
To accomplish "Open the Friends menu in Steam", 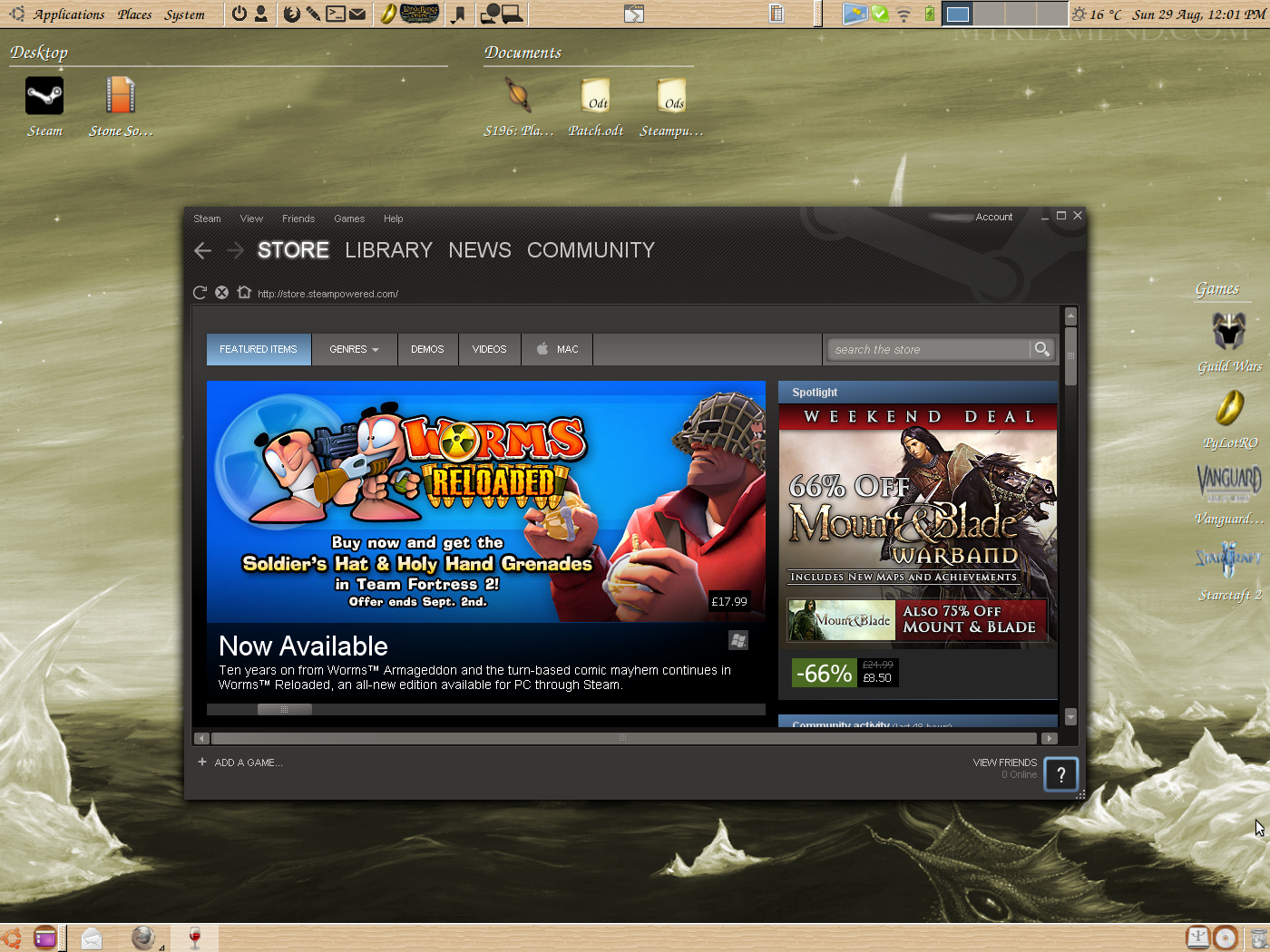I will (298, 219).
